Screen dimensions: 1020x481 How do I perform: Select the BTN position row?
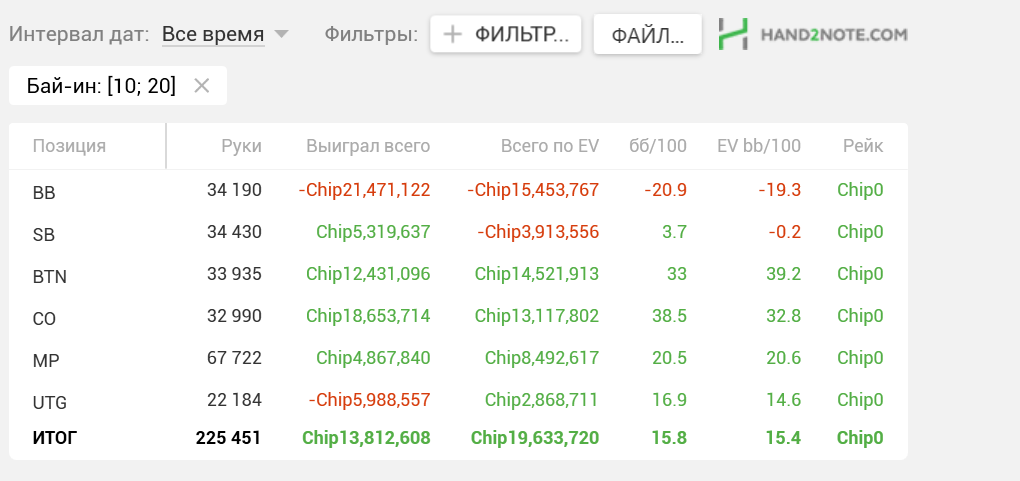458,275
